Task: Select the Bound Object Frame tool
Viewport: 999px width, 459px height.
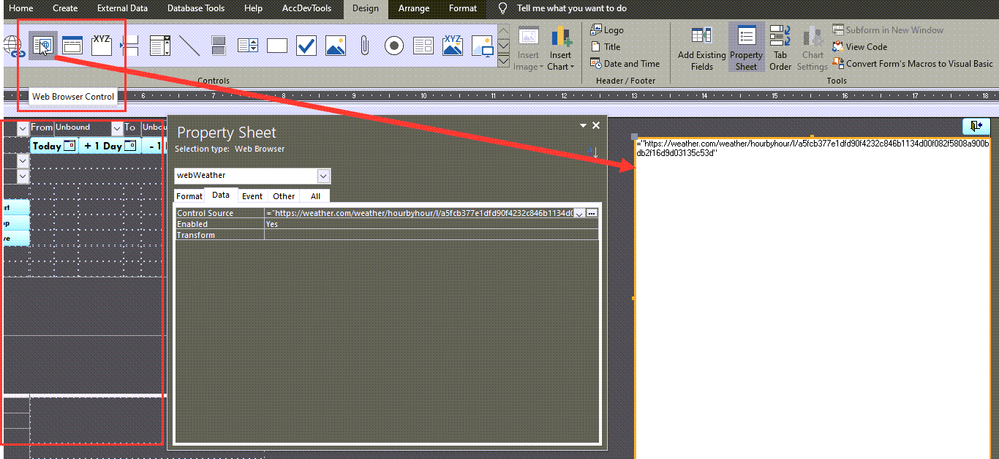Action: coord(453,45)
